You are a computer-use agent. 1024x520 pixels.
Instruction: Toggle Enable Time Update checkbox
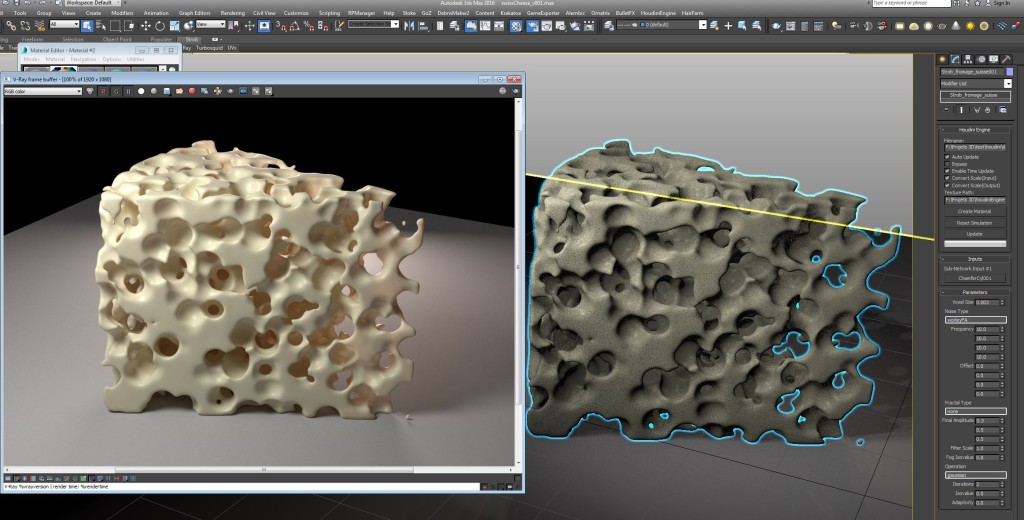tap(948, 171)
